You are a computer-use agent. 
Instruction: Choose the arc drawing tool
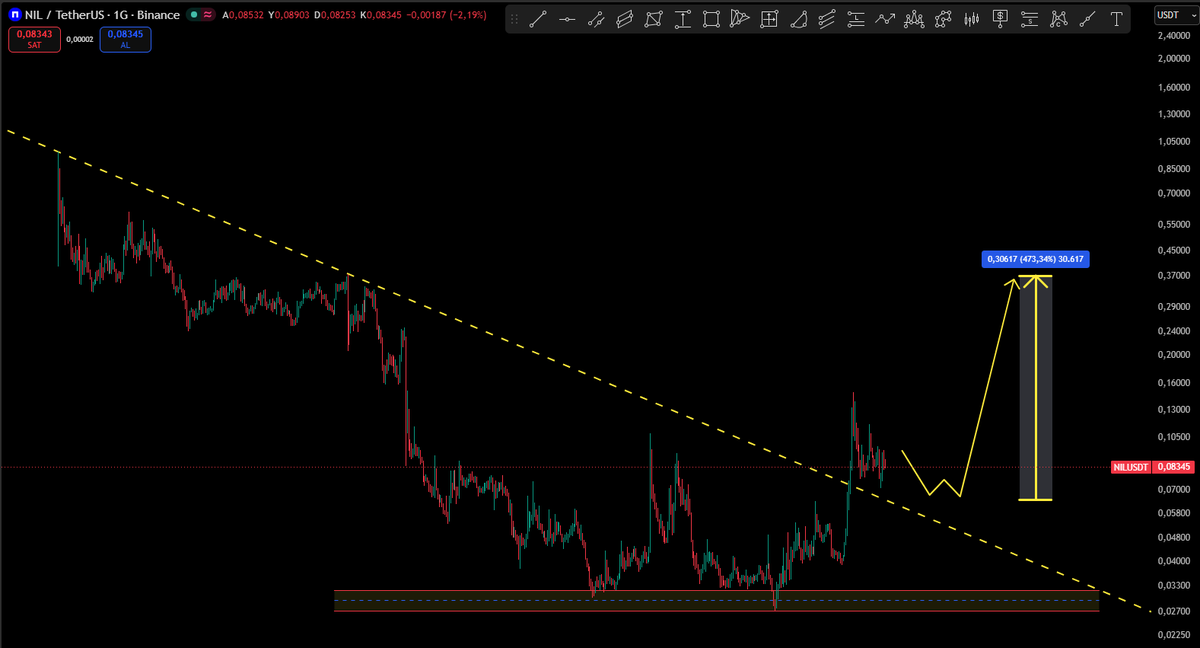coord(798,18)
